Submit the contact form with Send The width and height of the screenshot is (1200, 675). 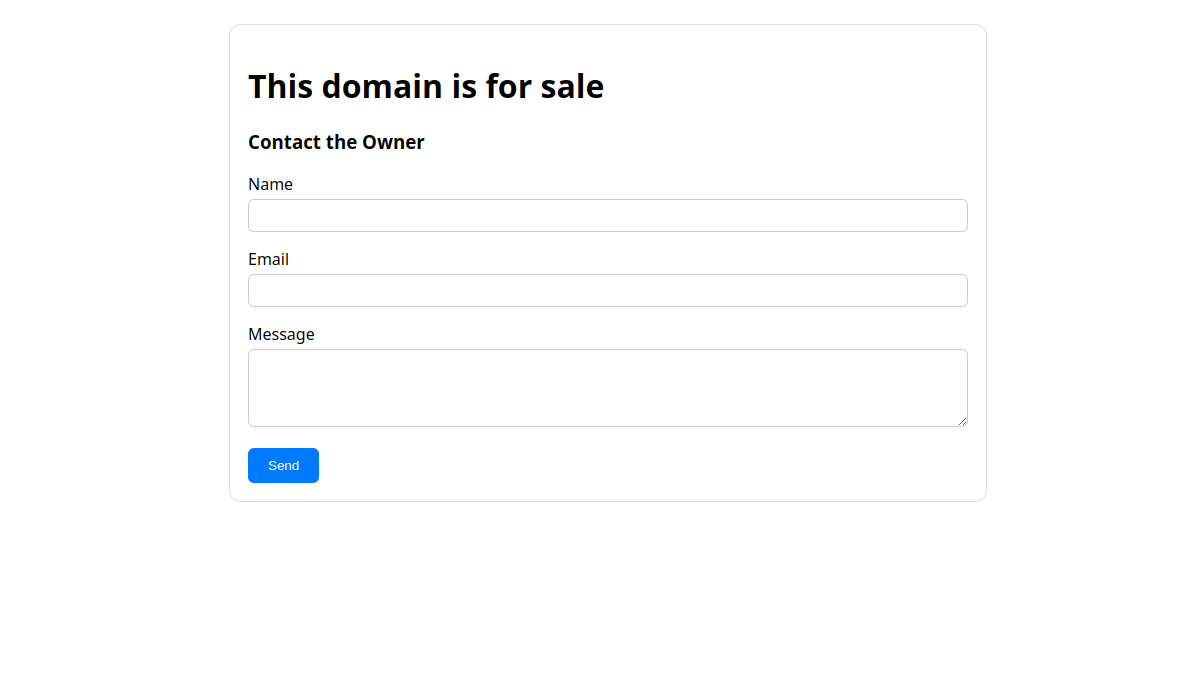pyautogui.click(x=283, y=465)
